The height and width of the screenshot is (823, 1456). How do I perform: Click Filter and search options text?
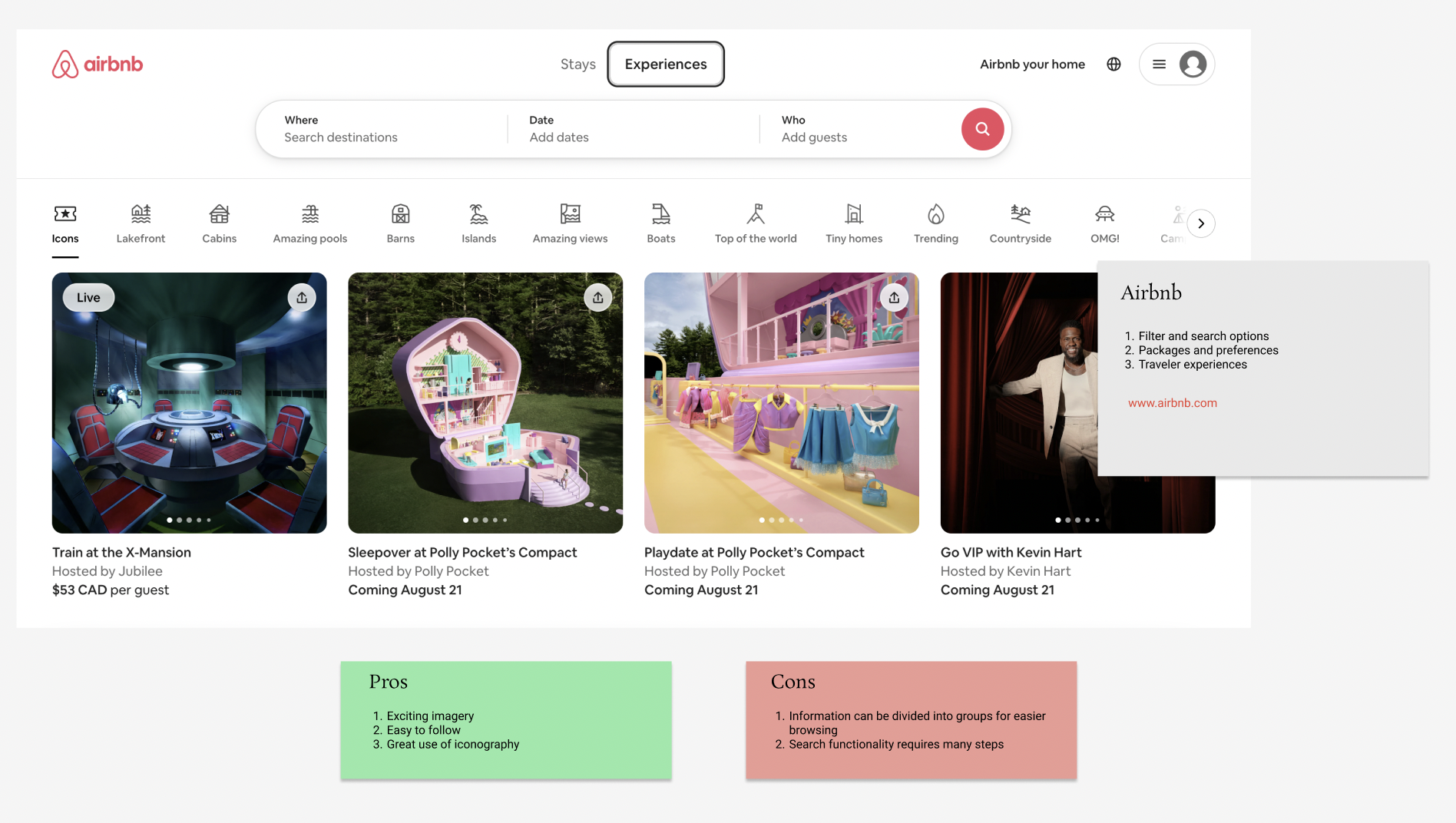tap(1203, 336)
